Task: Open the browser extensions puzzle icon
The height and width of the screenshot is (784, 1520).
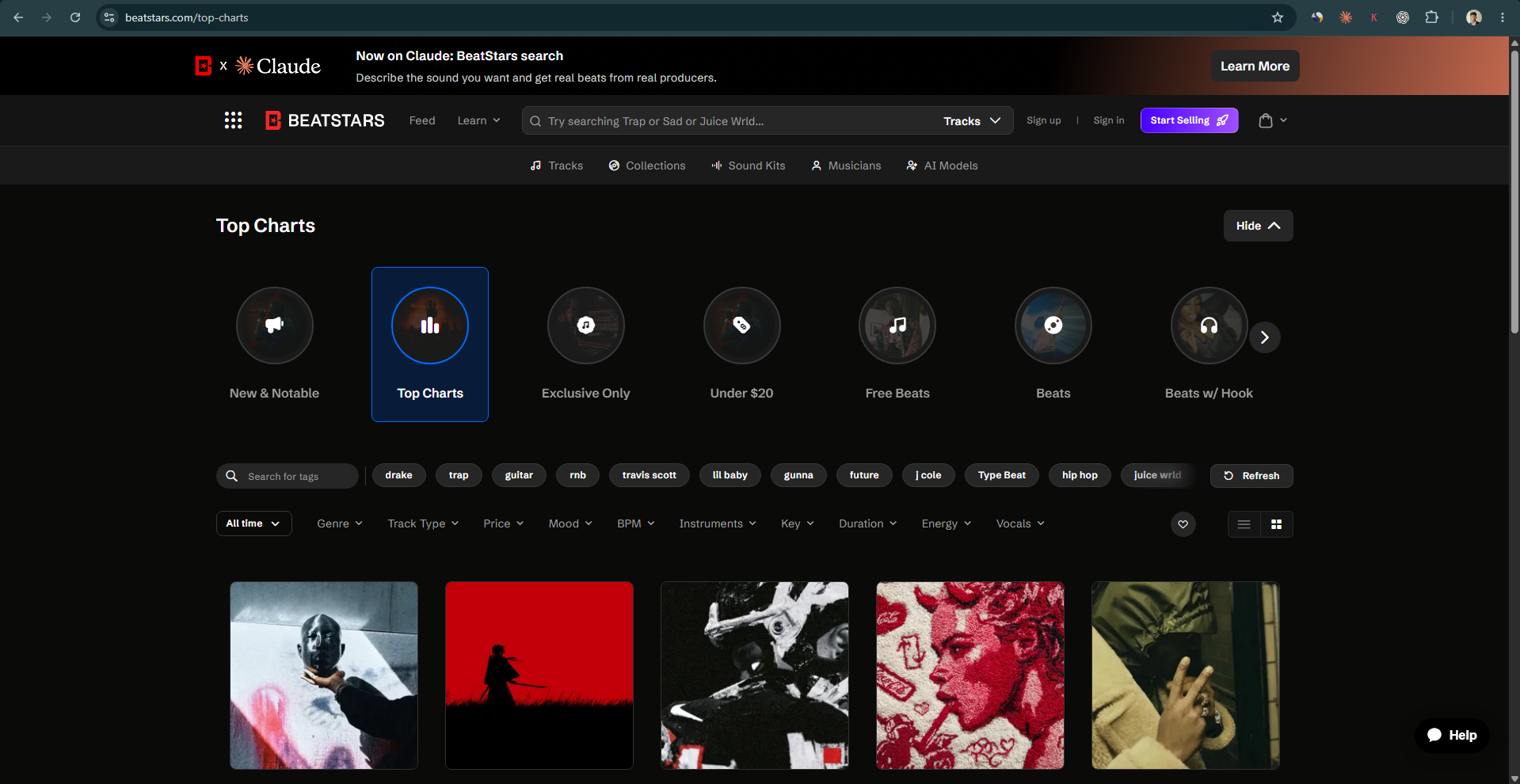Action: 1431,17
